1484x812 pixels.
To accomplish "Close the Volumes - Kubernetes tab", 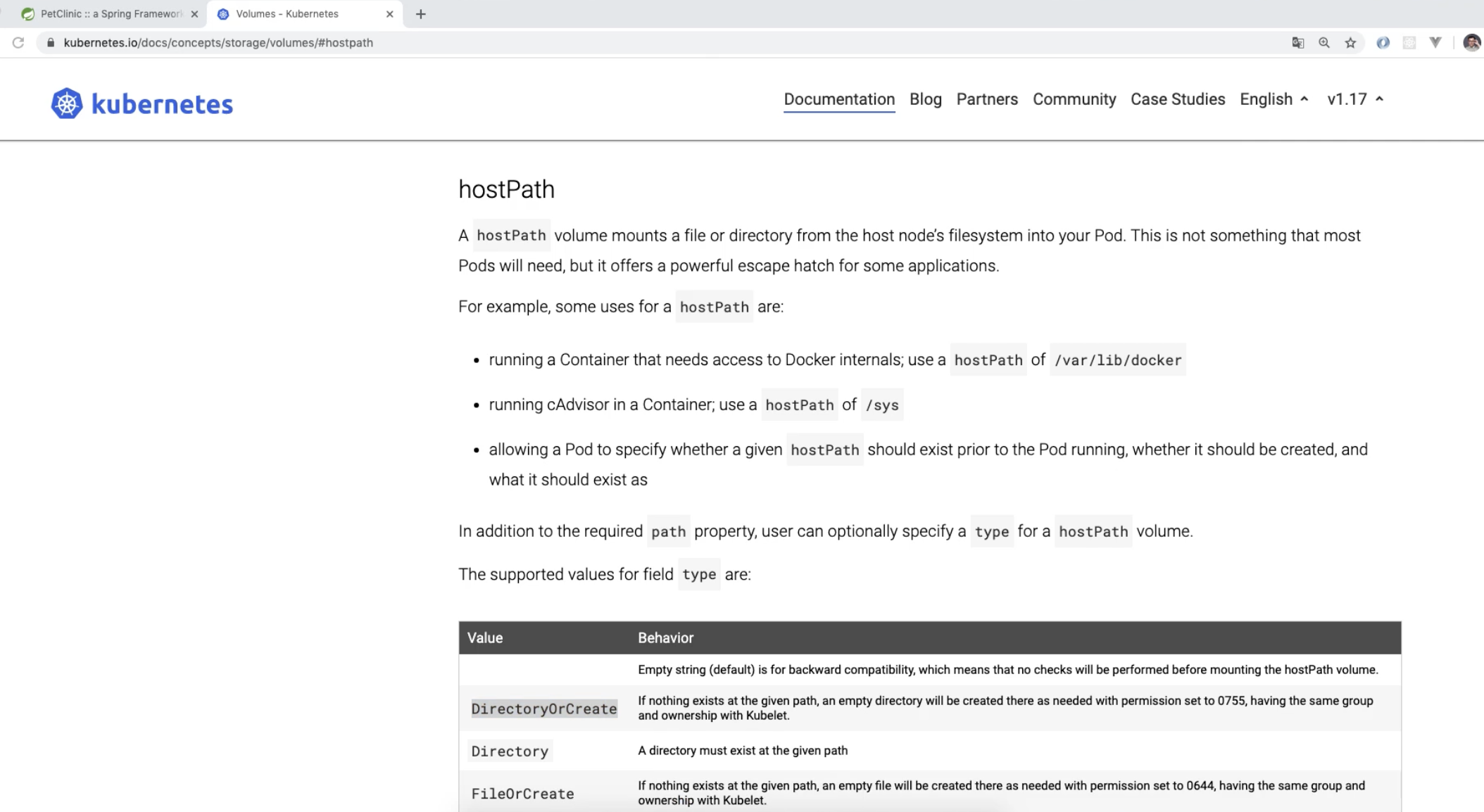I will tap(389, 14).
